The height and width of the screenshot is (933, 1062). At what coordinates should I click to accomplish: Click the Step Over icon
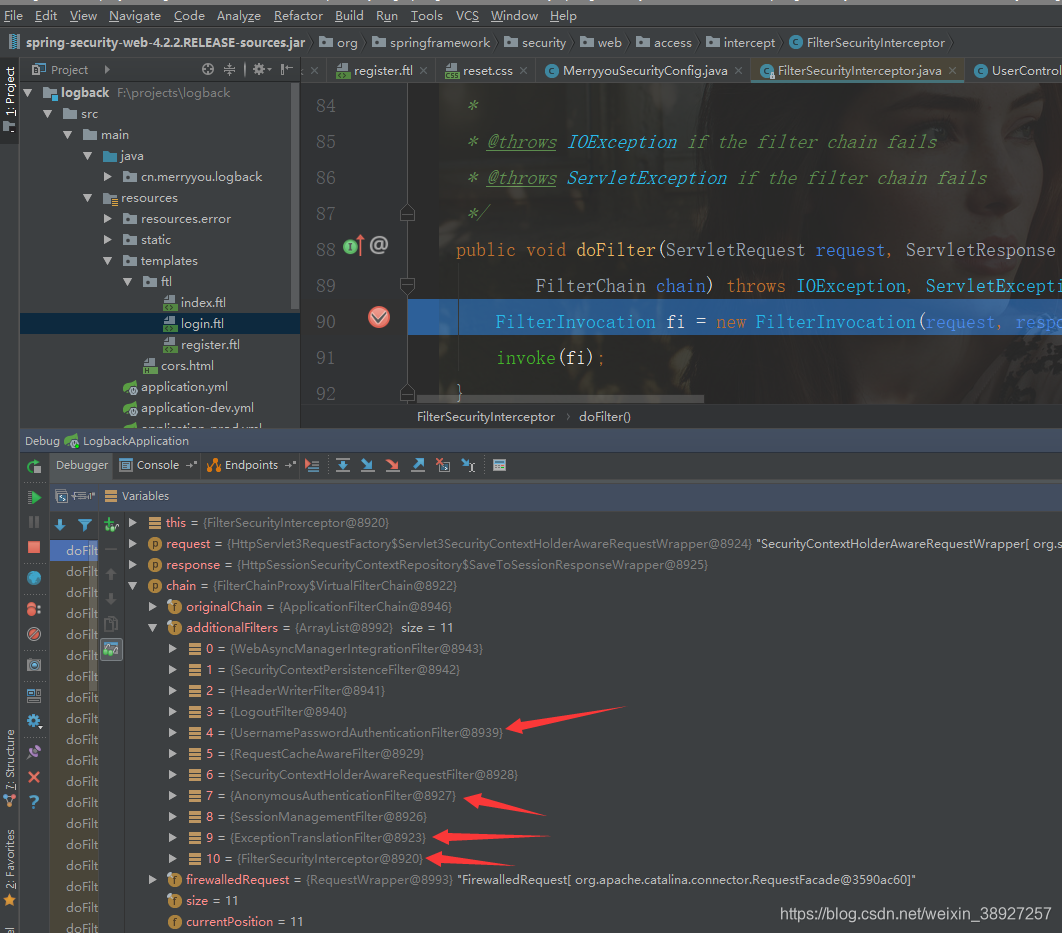click(x=343, y=465)
